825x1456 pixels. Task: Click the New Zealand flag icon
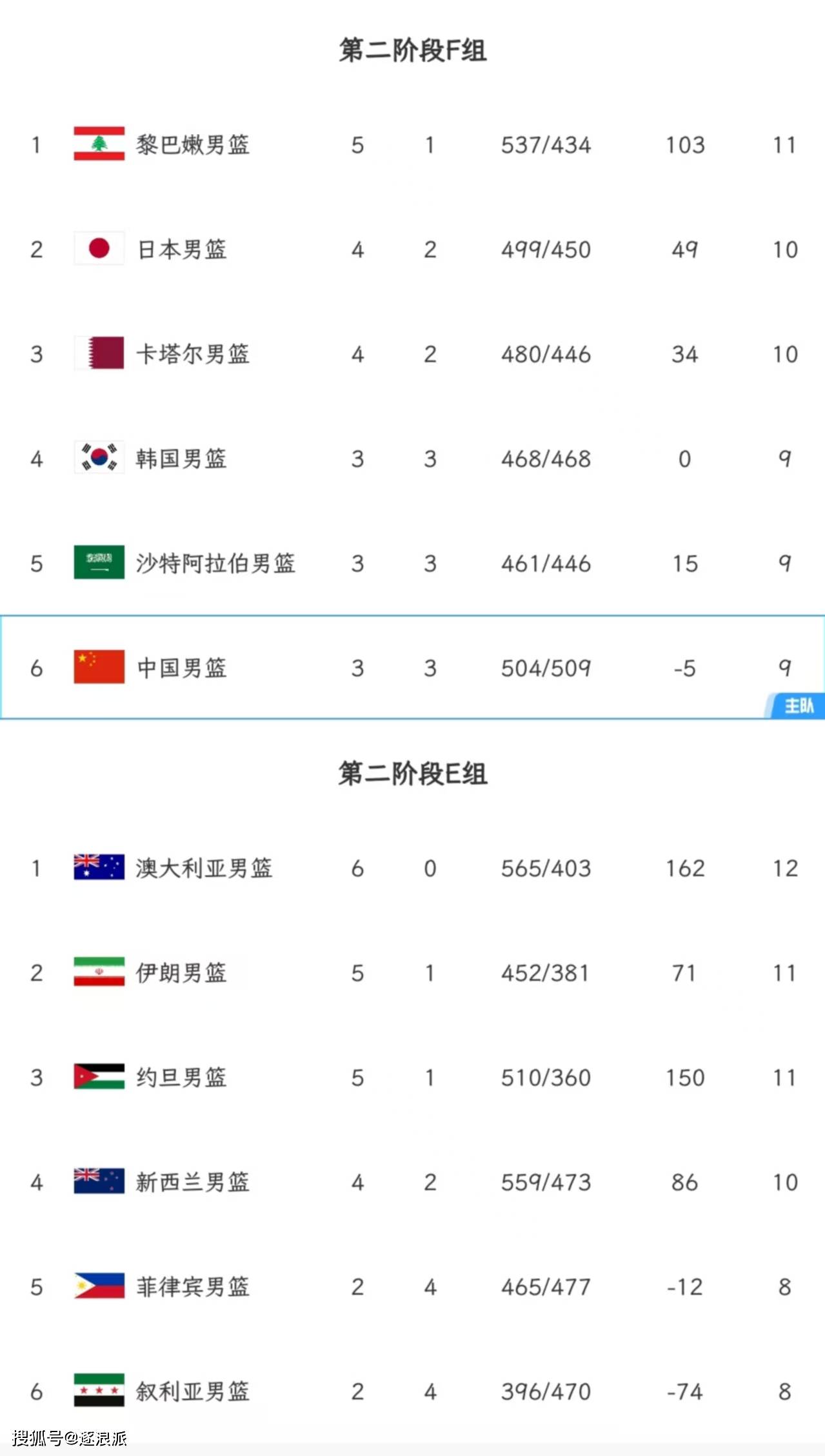coord(99,1181)
